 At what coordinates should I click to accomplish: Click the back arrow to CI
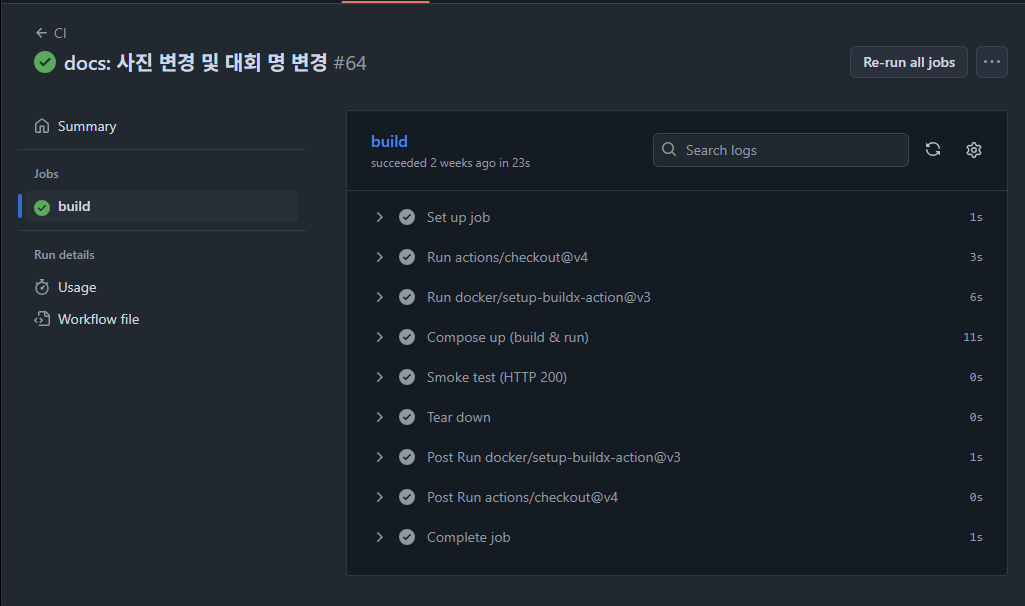tap(41, 33)
